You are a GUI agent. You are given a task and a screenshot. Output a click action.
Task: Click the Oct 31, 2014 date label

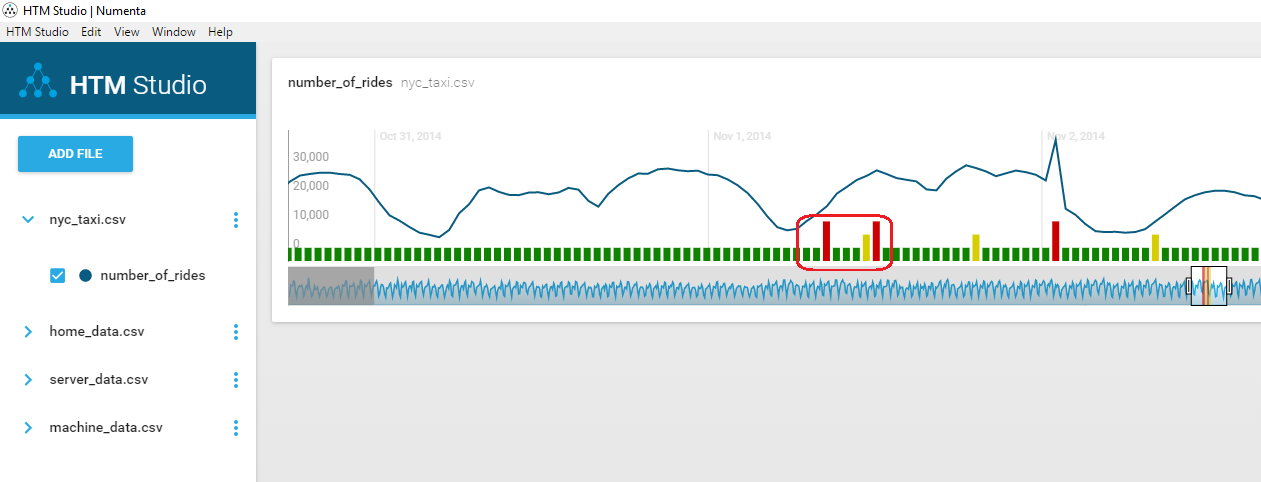410,135
